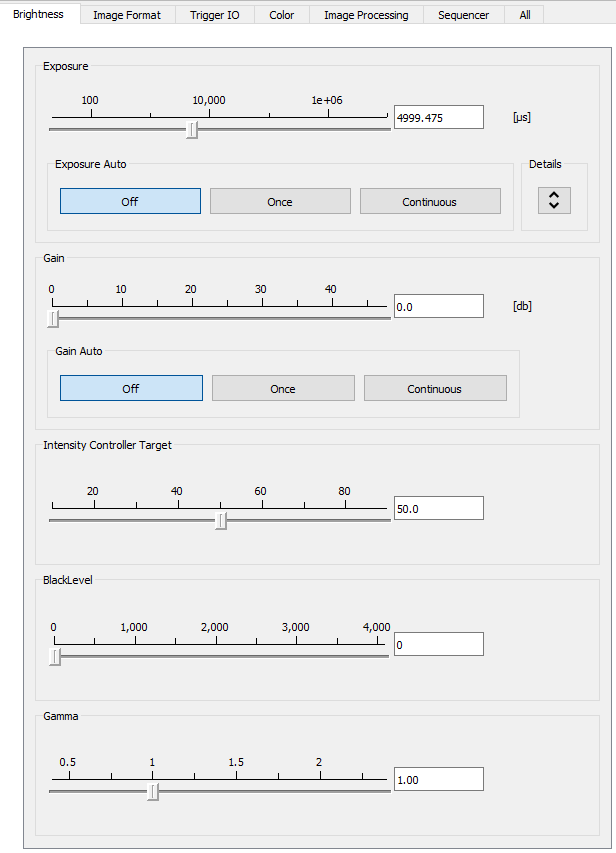Show the All settings tab
The width and height of the screenshot is (616, 853).
click(x=524, y=15)
